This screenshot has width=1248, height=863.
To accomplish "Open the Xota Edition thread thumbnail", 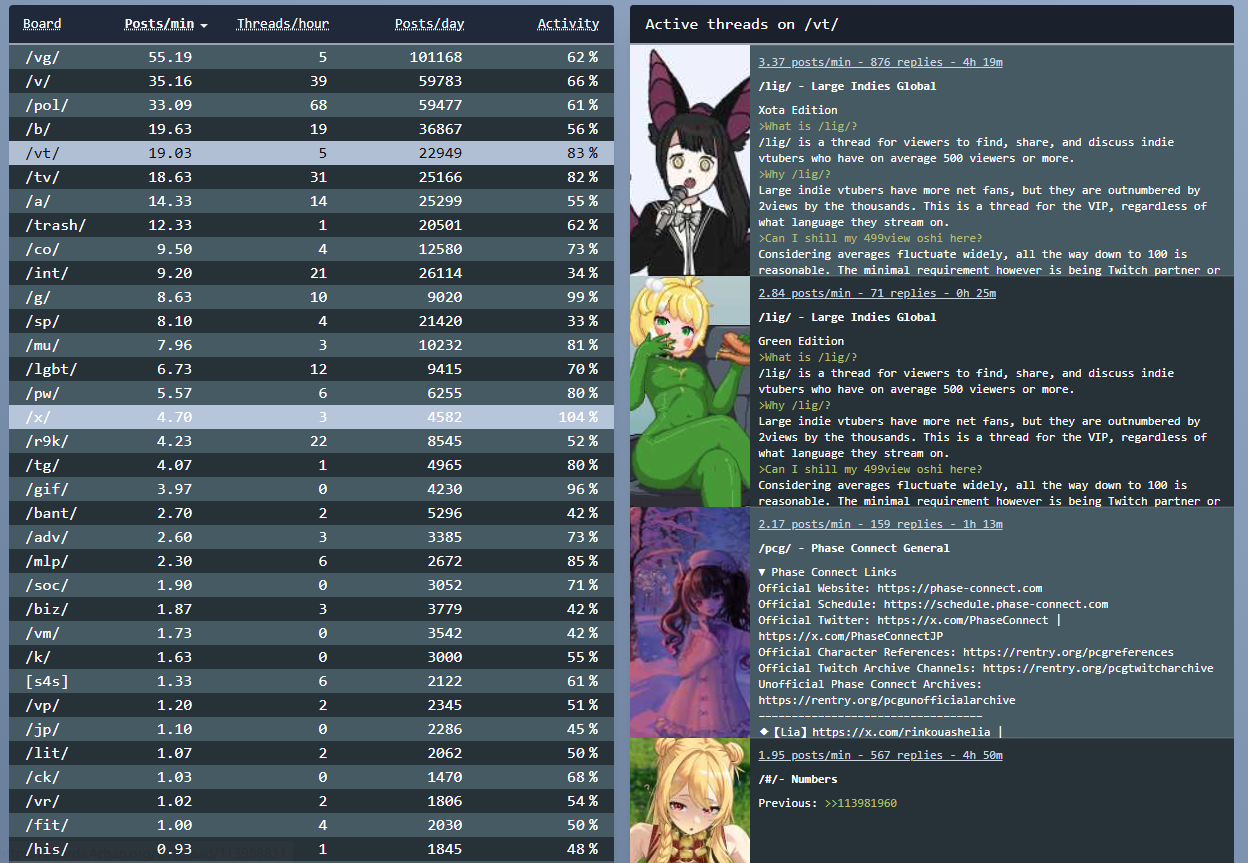I will pos(689,161).
